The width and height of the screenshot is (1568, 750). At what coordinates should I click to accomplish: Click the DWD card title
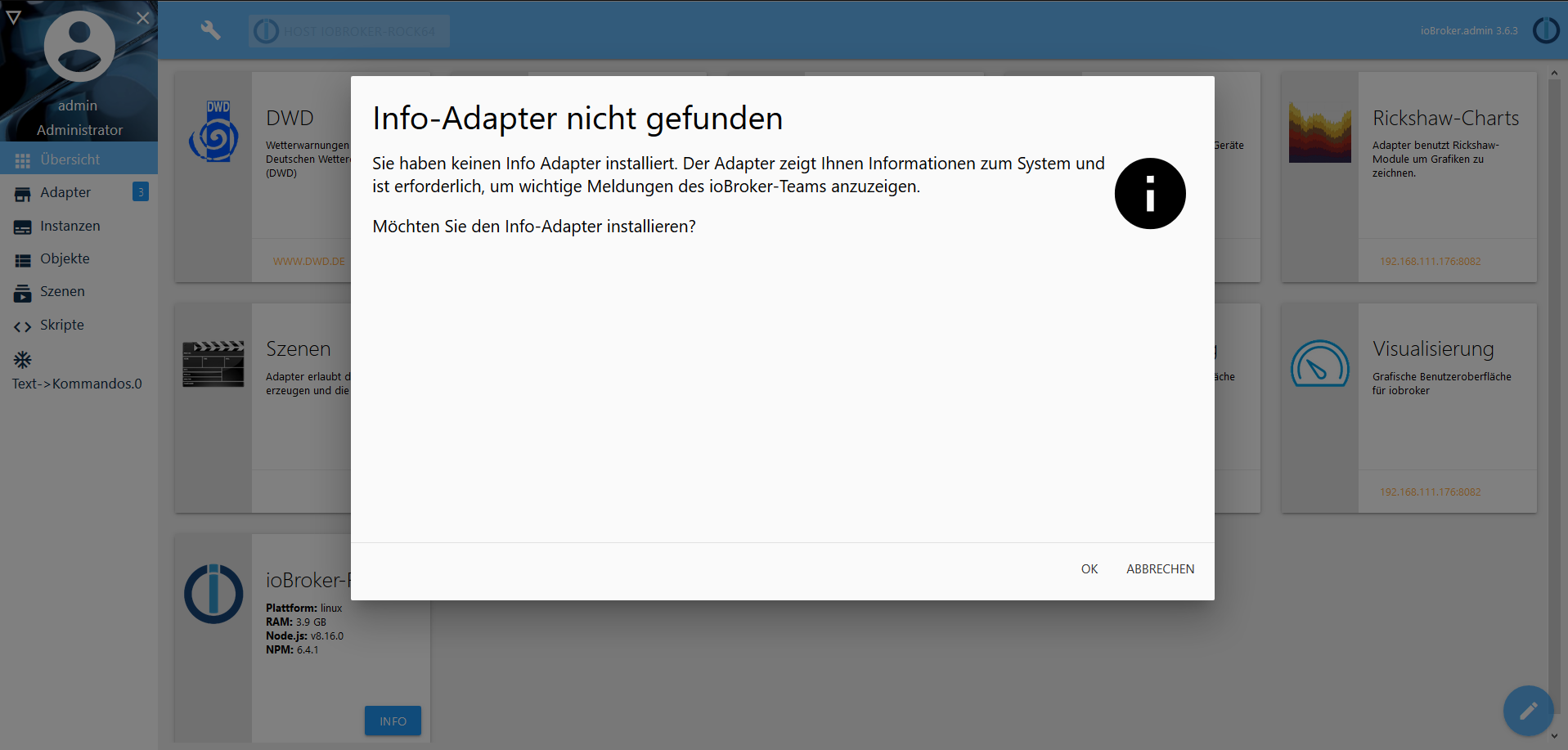point(290,119)
